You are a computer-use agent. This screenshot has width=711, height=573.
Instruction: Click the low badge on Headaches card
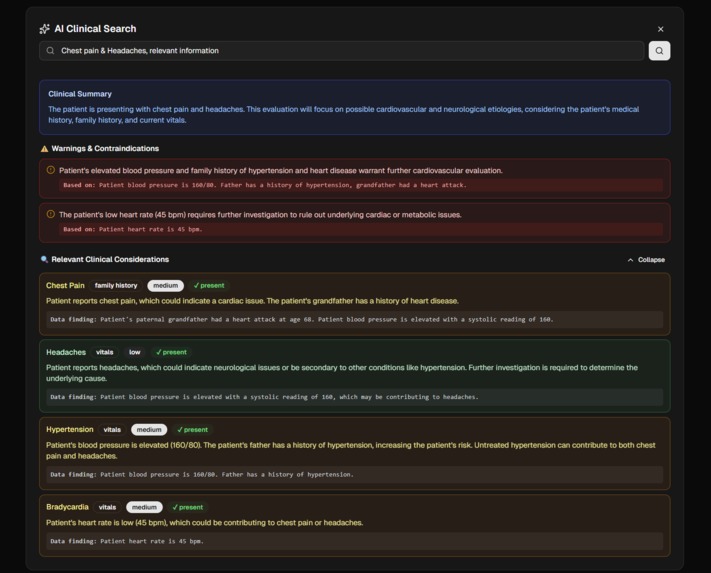click(x=135, y=352)
